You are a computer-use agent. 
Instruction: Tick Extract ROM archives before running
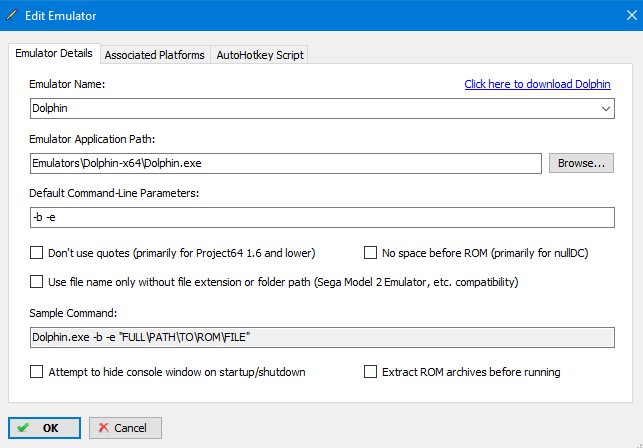pyautogui.click(x=371, y=372)
